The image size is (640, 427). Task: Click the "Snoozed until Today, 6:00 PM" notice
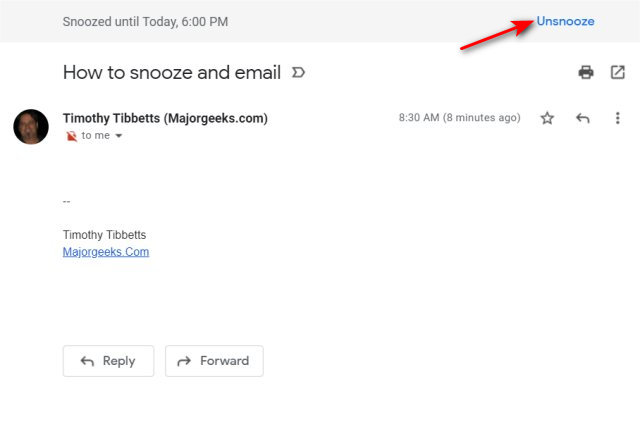click(145, 22)
